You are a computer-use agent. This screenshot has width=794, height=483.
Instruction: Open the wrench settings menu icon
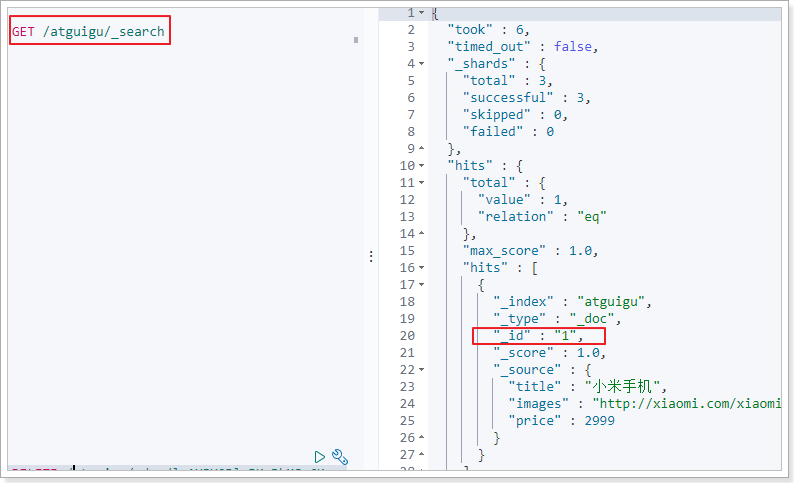click(340, 457)
